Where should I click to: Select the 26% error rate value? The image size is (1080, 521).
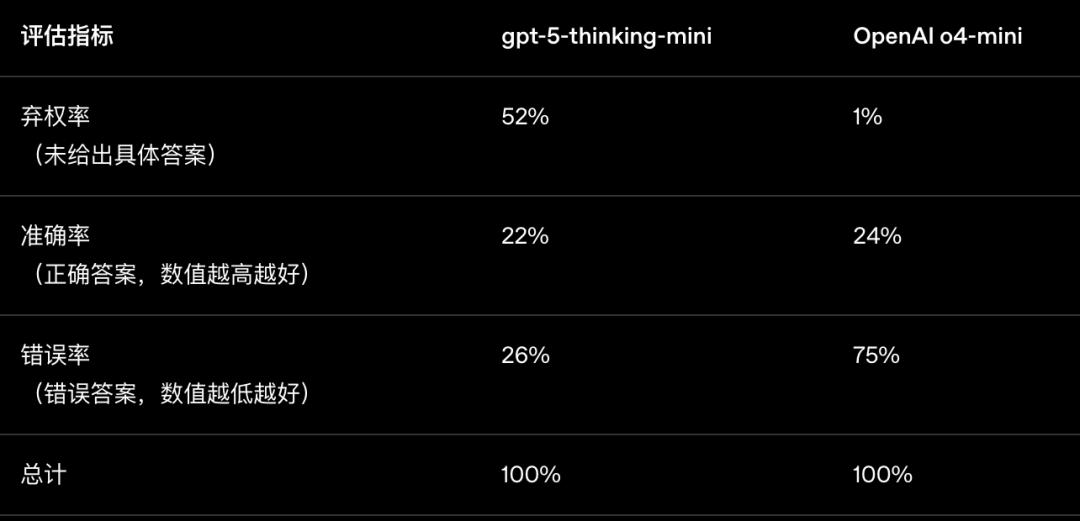tap(525, 356)
